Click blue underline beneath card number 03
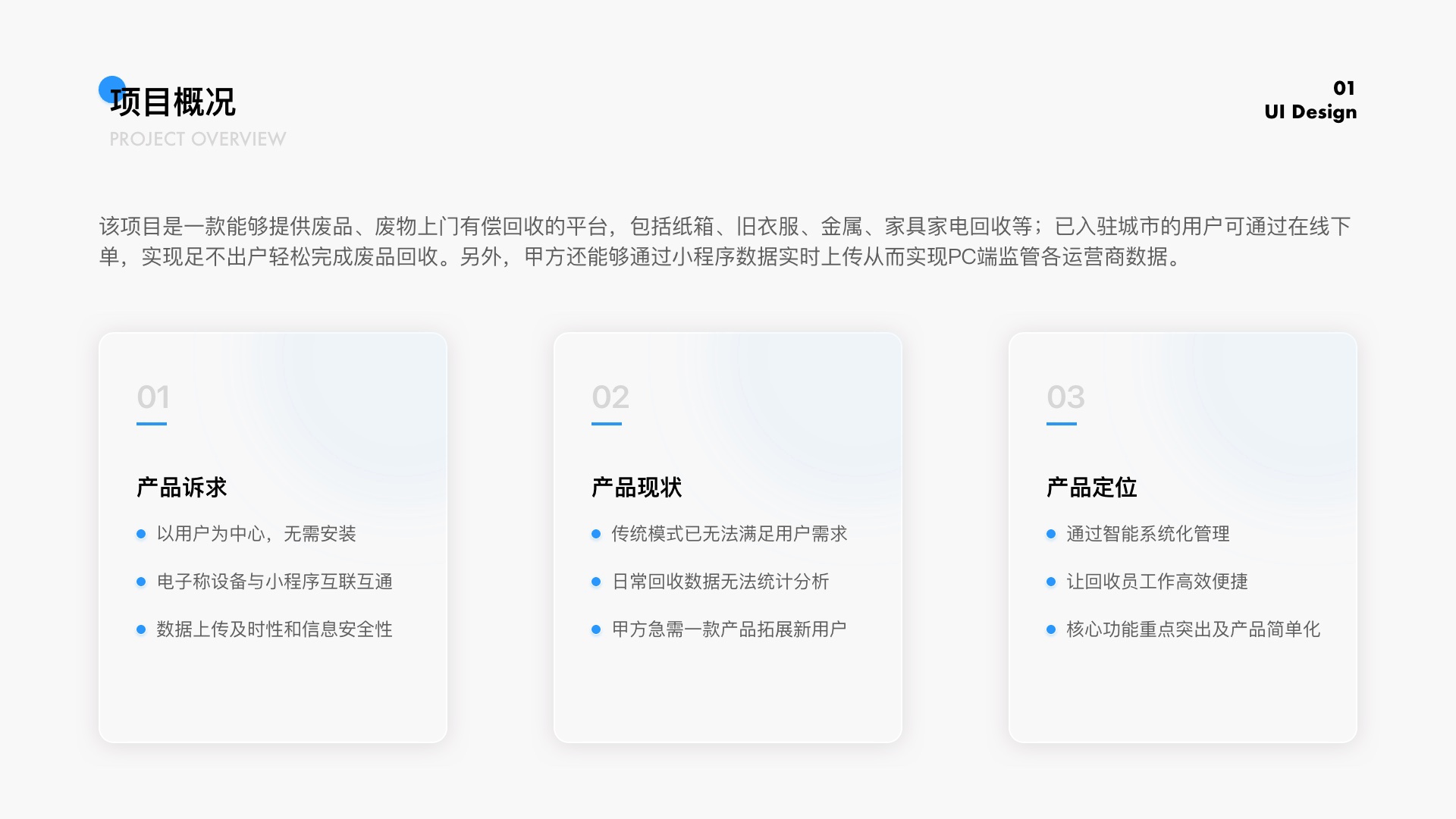The height and width of the screenshot is (819, 1456). (1062, 424)
